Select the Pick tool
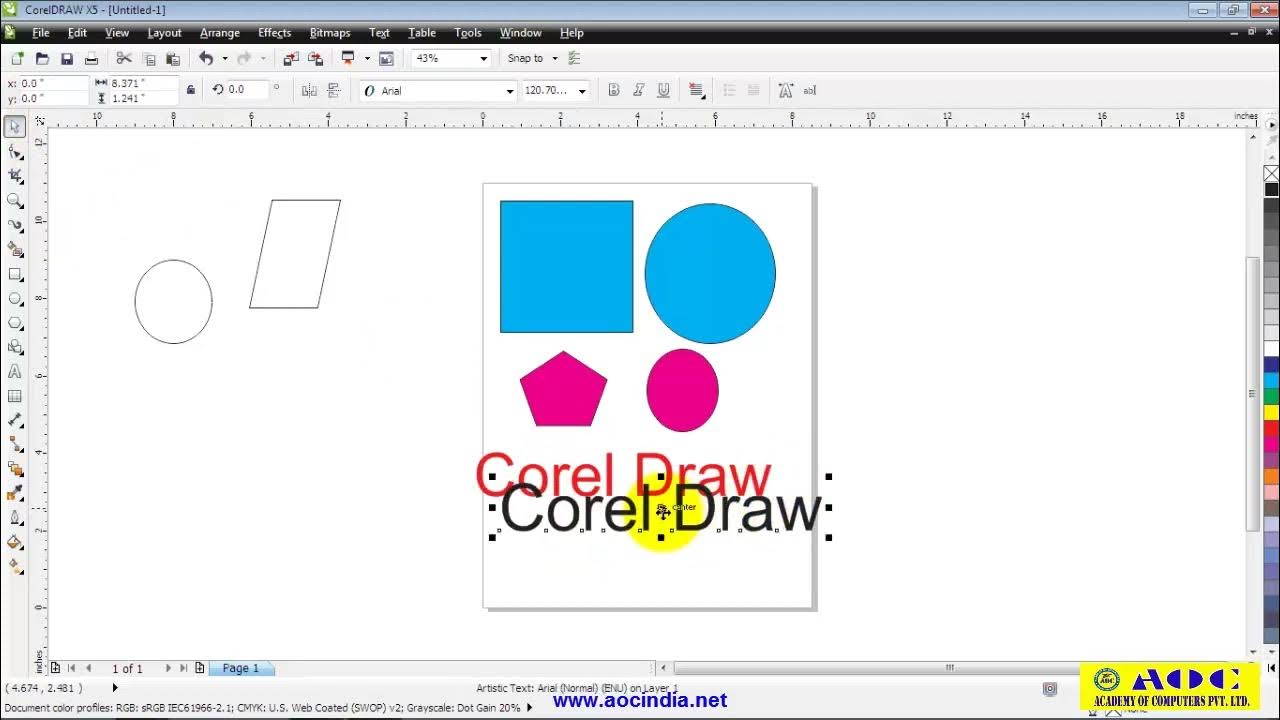 click(x=15, y=127)
